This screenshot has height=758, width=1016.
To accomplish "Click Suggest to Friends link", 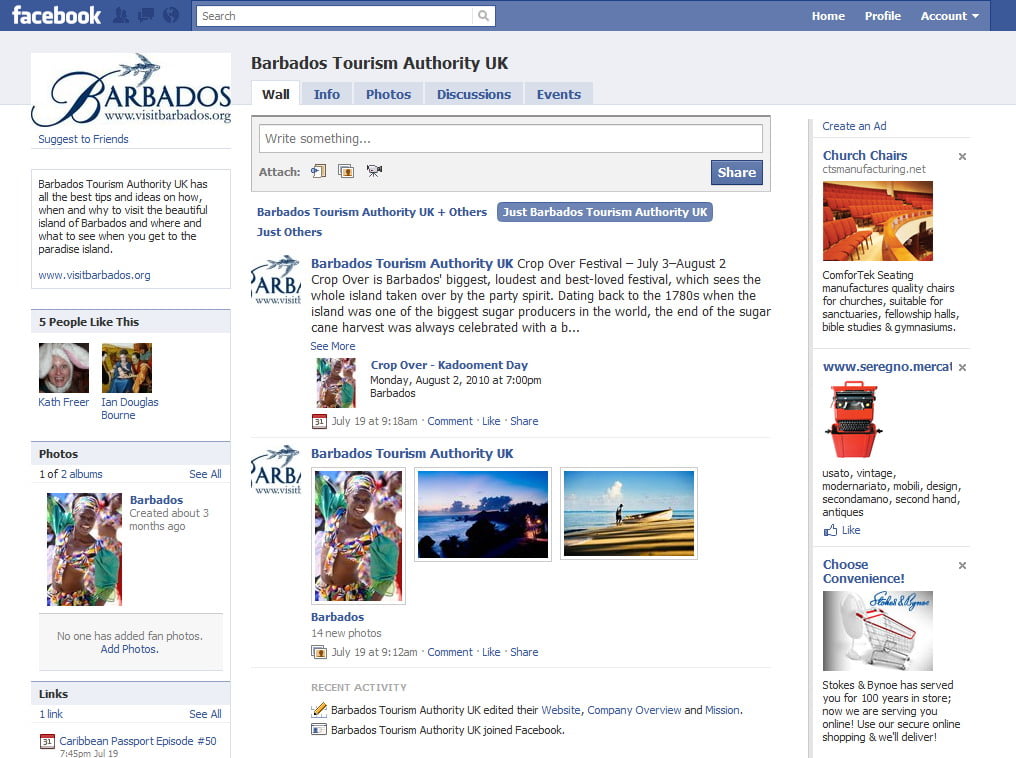I will (83, 139).
